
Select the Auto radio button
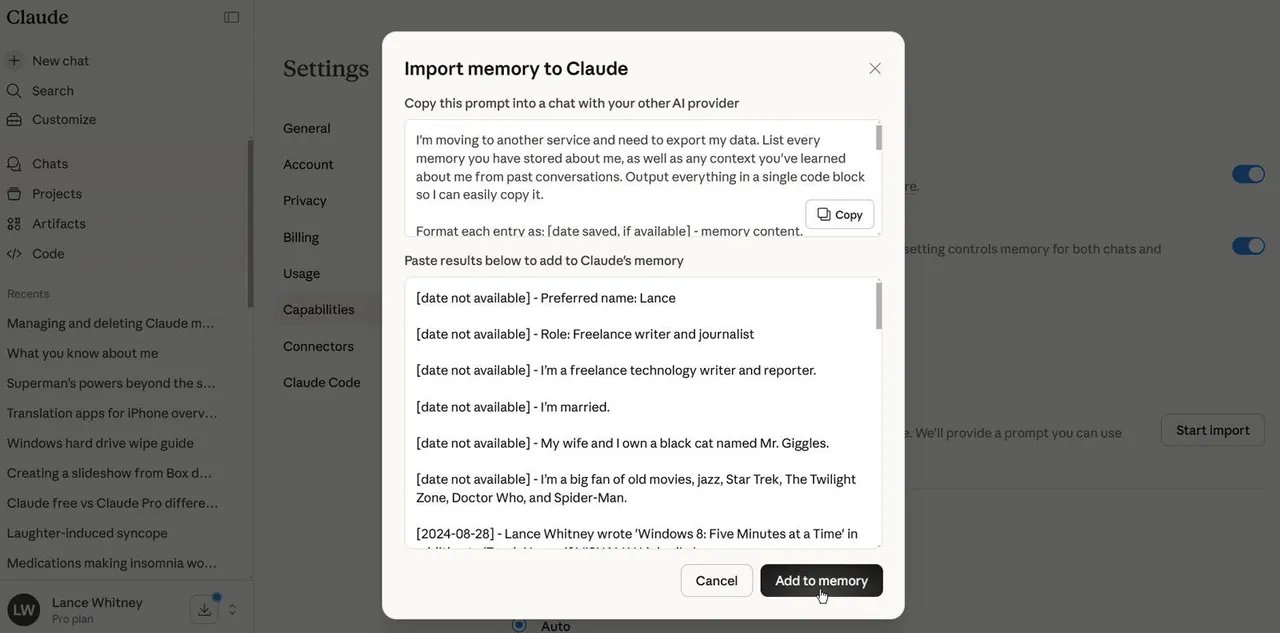[x=519, y=625]
